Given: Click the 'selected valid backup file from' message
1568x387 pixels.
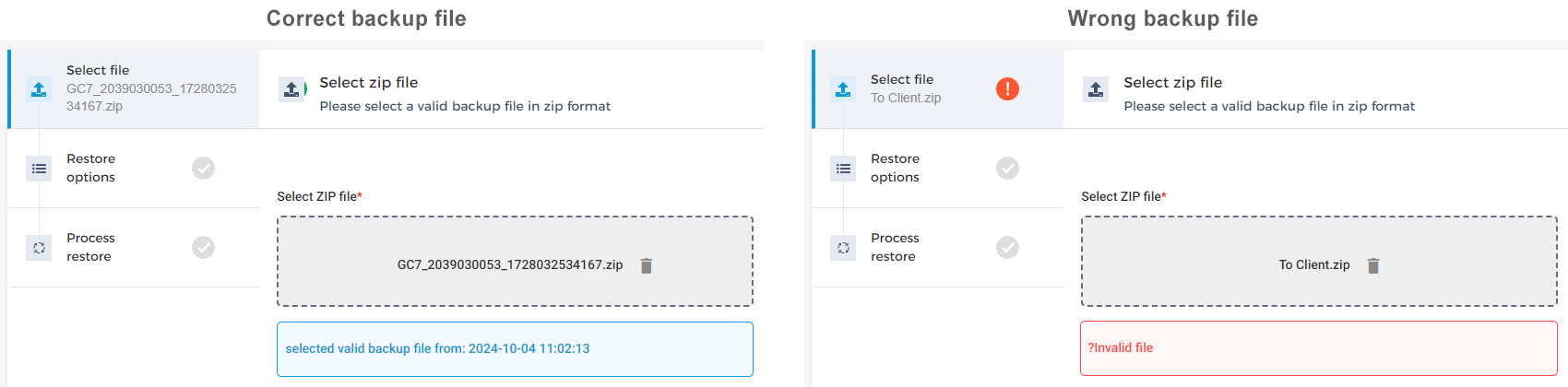Looking at the screenshot, I should 515,349.
